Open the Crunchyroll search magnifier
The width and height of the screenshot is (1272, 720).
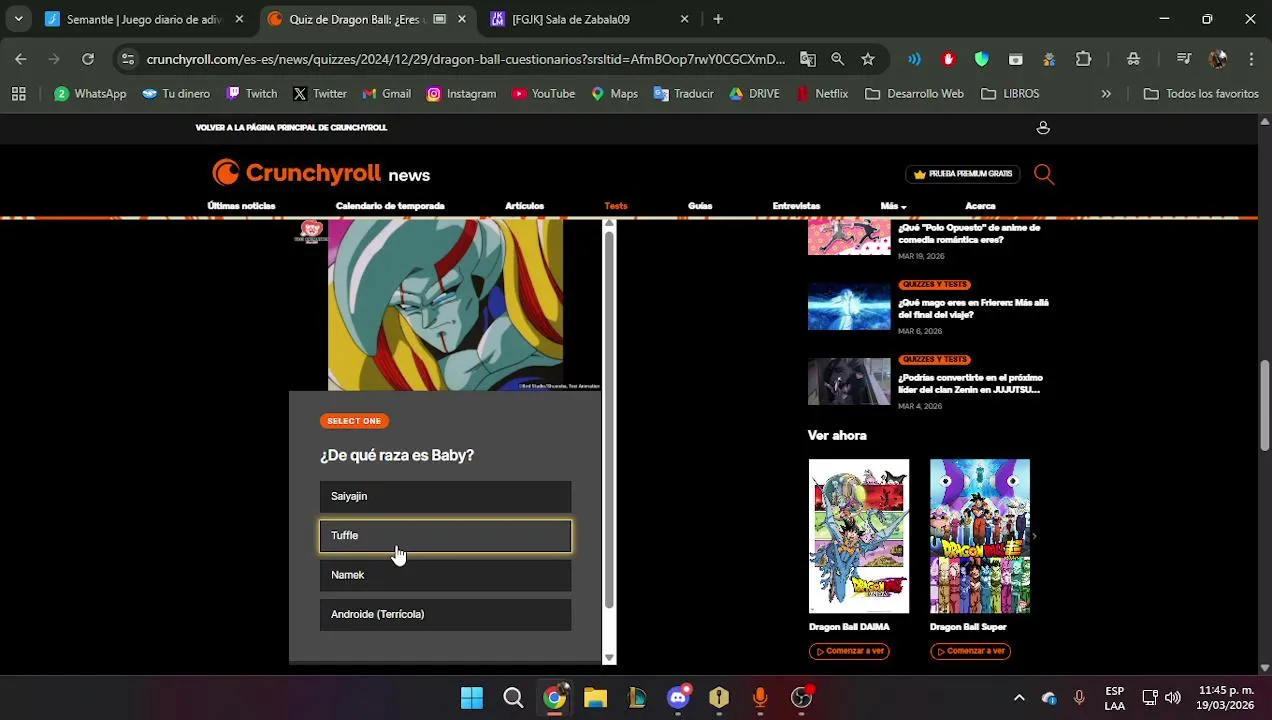[1044, 175]
